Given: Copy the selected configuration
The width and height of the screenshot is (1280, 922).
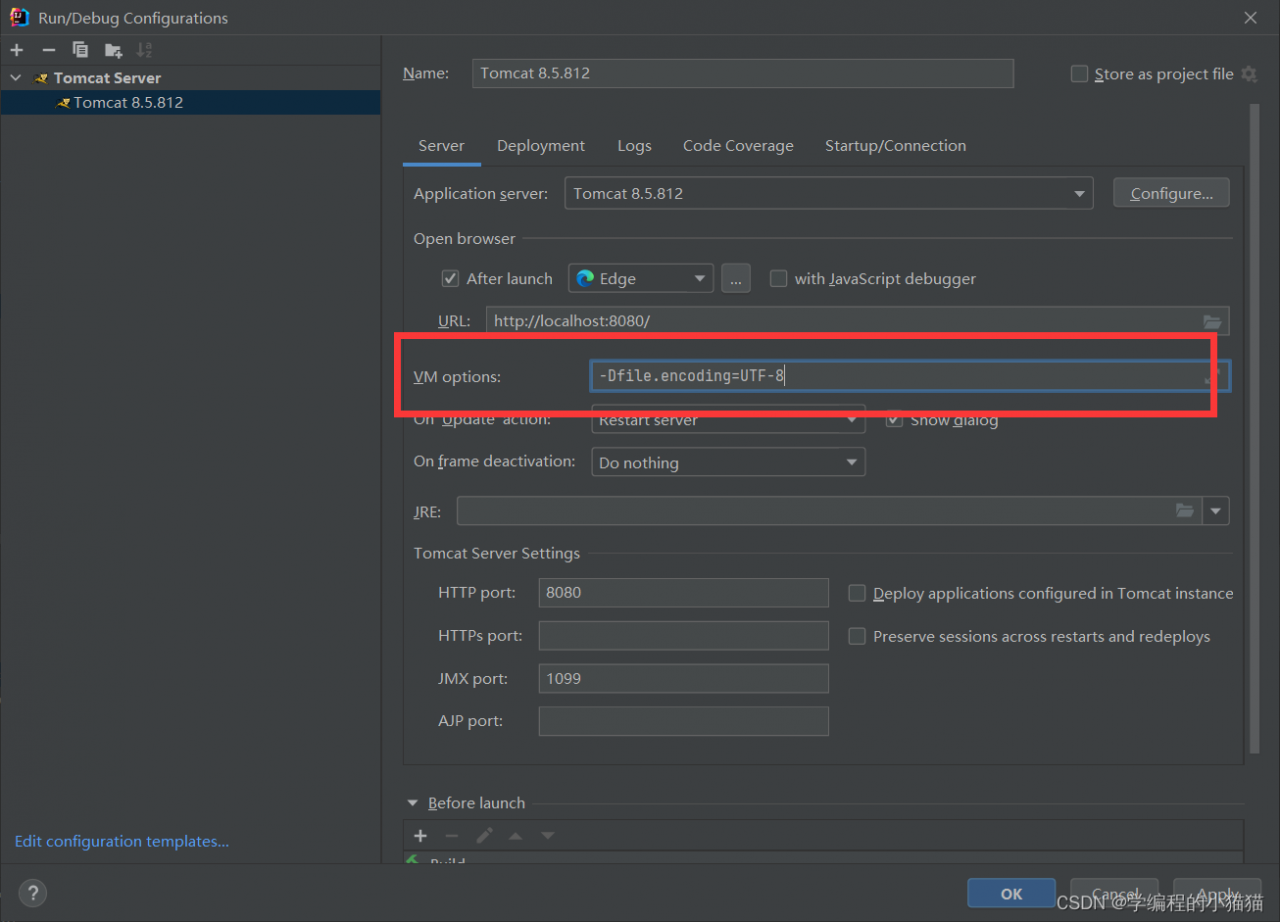Looking at the screenshot, I should click(80, 50).
